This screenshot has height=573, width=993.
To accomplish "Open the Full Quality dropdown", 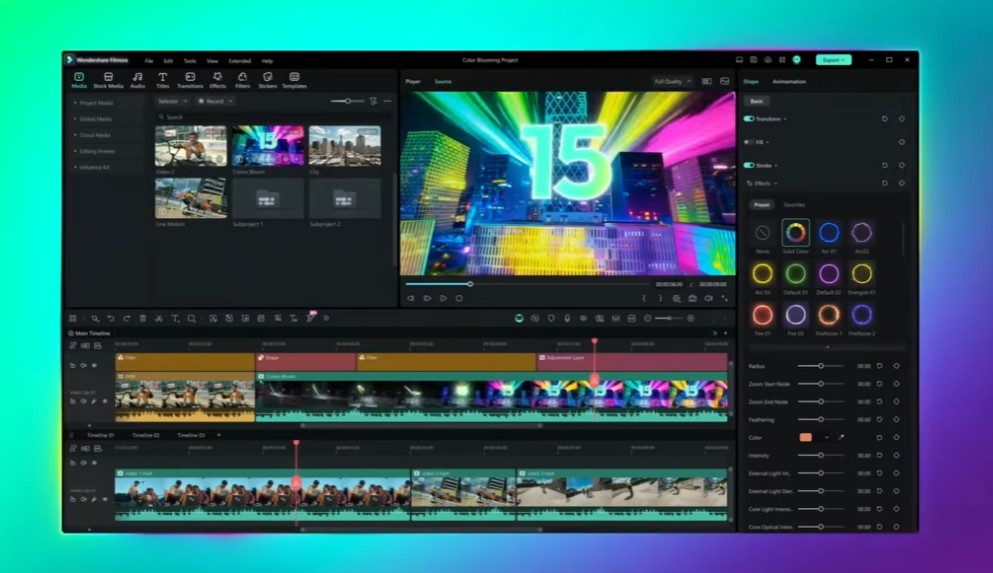I will (x=672, y=81).
